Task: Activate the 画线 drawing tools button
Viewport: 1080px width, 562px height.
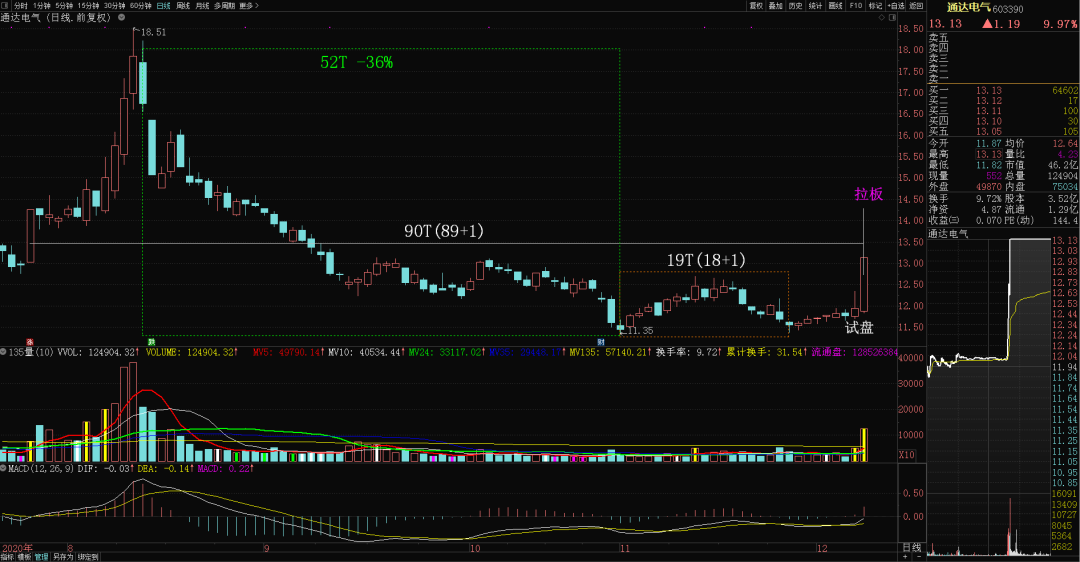Action: 835,6
